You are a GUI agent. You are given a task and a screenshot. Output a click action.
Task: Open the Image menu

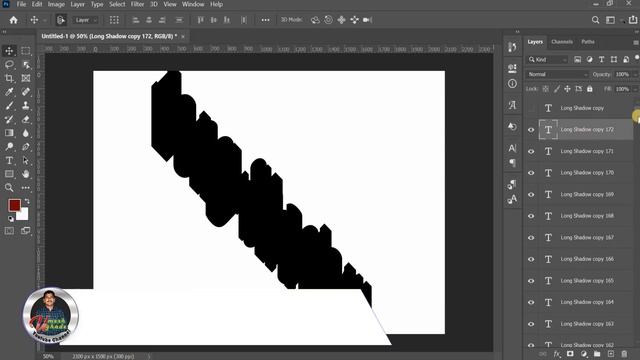tap(56, 4)
